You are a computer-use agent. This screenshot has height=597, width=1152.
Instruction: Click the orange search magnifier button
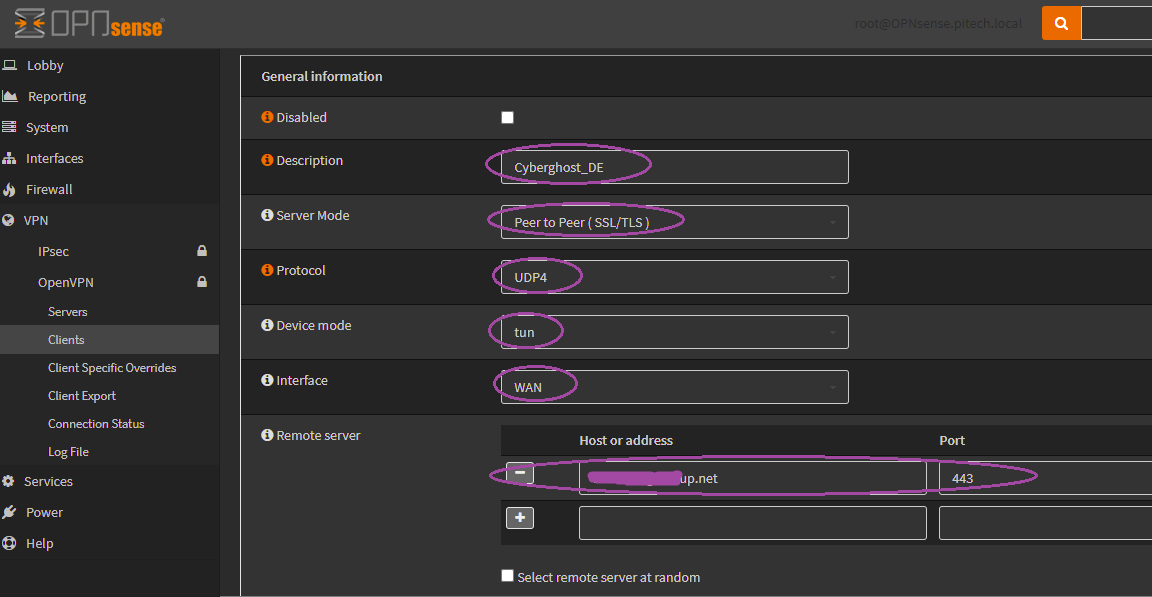pyautogui.click(x=1061, y=23)
